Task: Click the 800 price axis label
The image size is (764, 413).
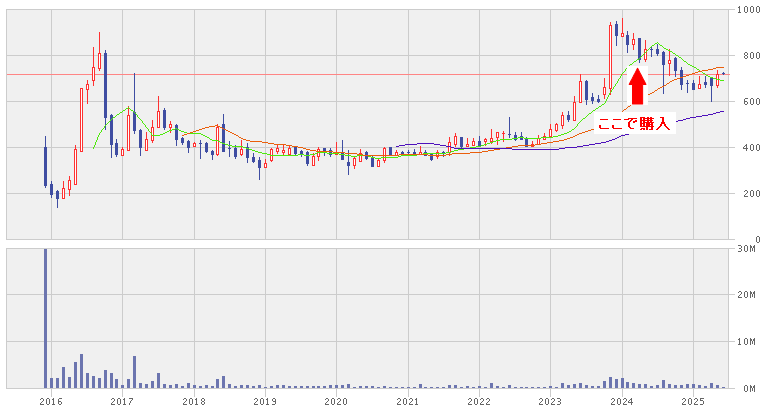Action: coord(751,56)
